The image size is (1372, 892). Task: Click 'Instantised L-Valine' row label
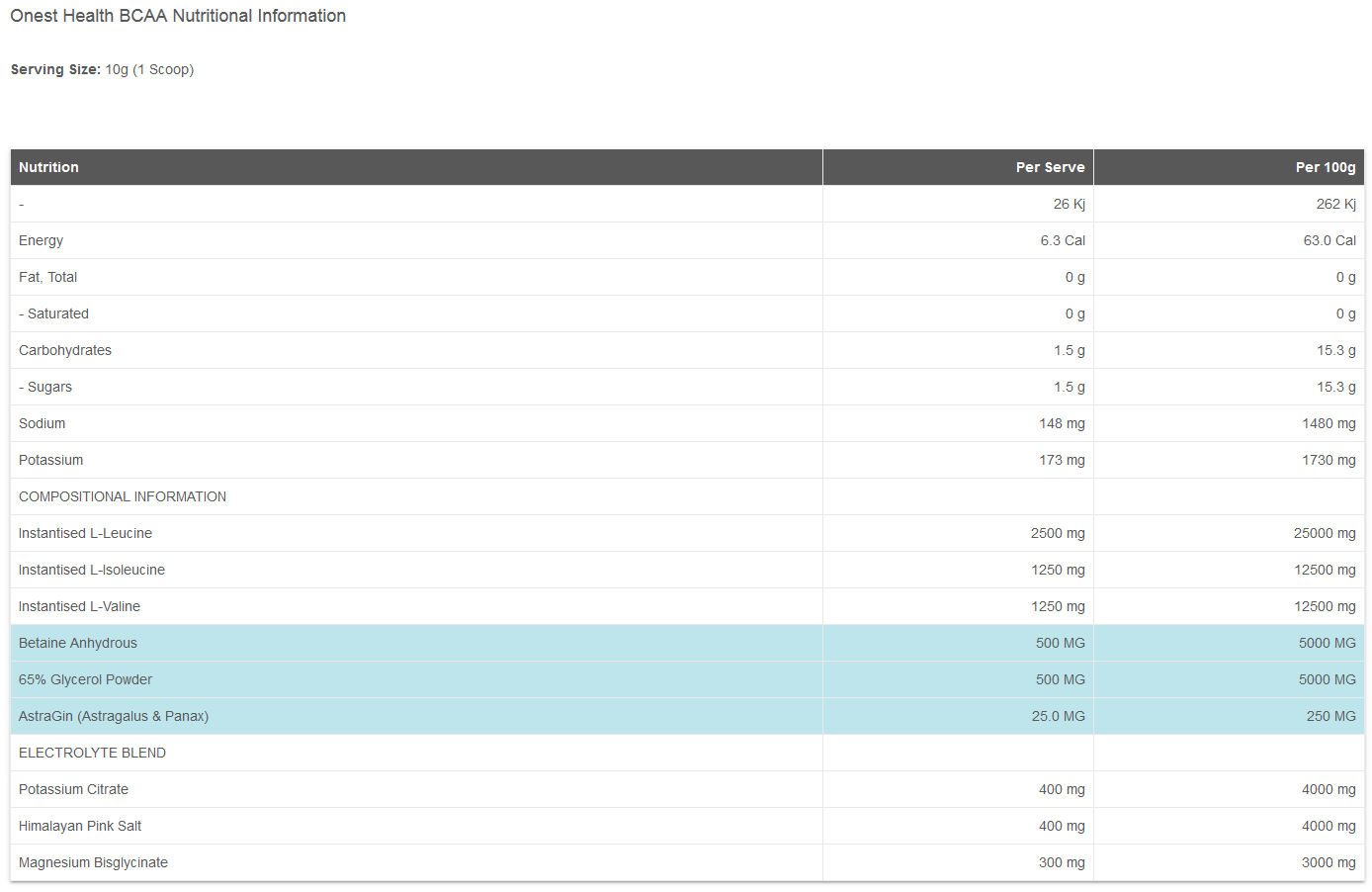[x=79, y=606]
